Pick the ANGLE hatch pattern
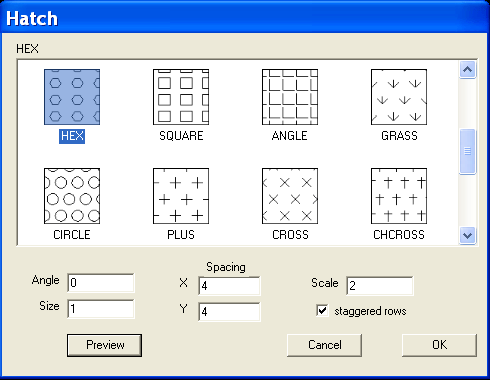490x380 pixels. coord(290,97)
